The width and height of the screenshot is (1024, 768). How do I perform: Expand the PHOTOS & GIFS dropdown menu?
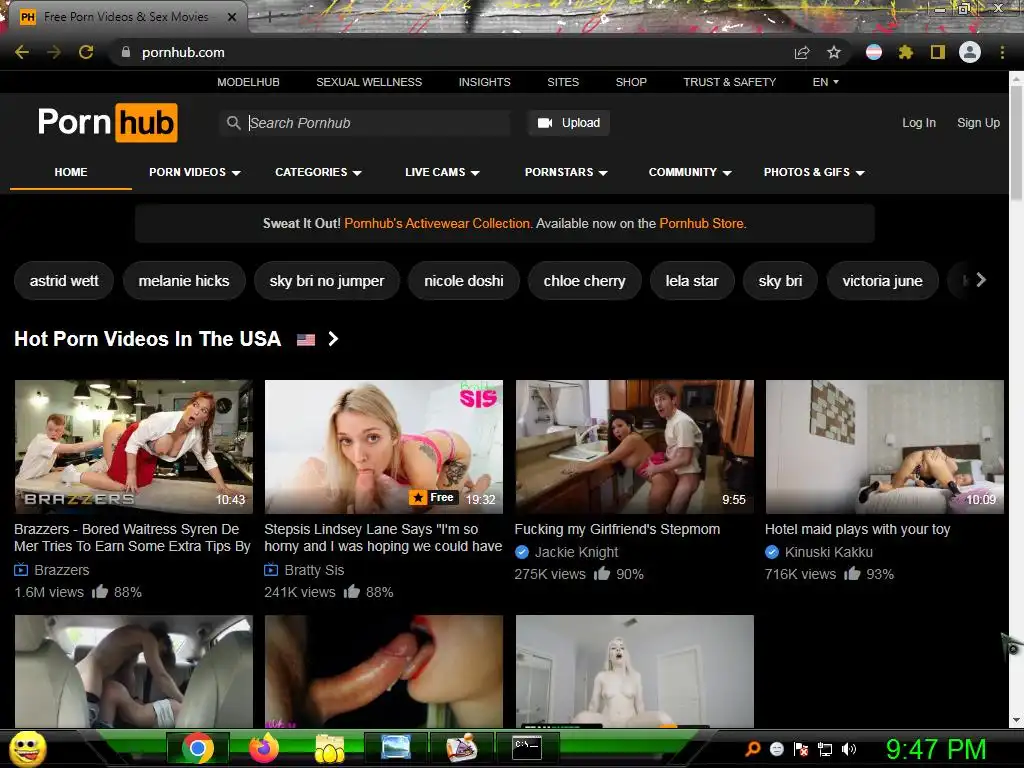(814, 172)
